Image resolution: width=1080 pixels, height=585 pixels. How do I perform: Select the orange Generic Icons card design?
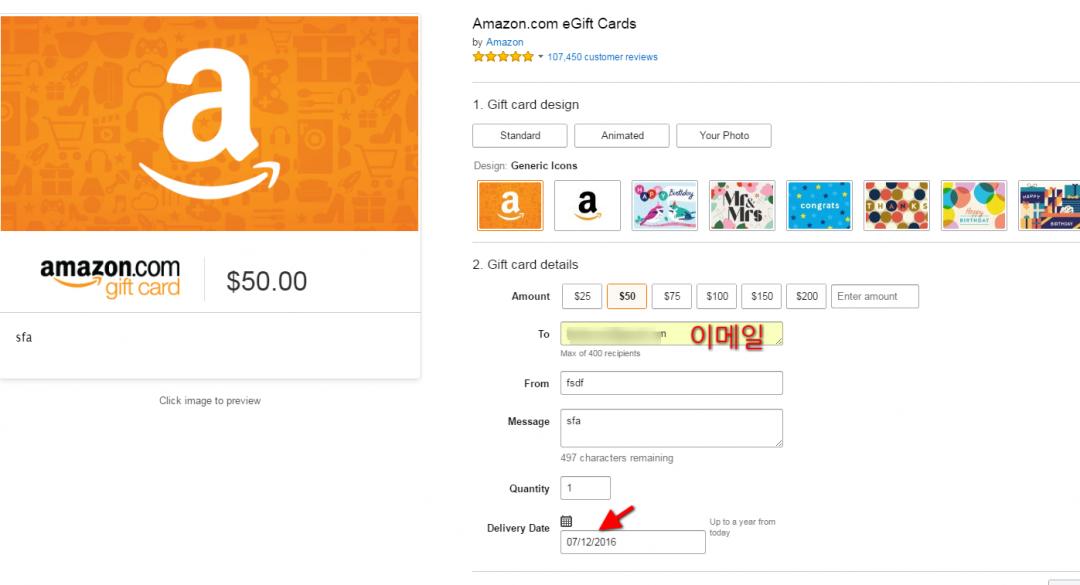510,205
